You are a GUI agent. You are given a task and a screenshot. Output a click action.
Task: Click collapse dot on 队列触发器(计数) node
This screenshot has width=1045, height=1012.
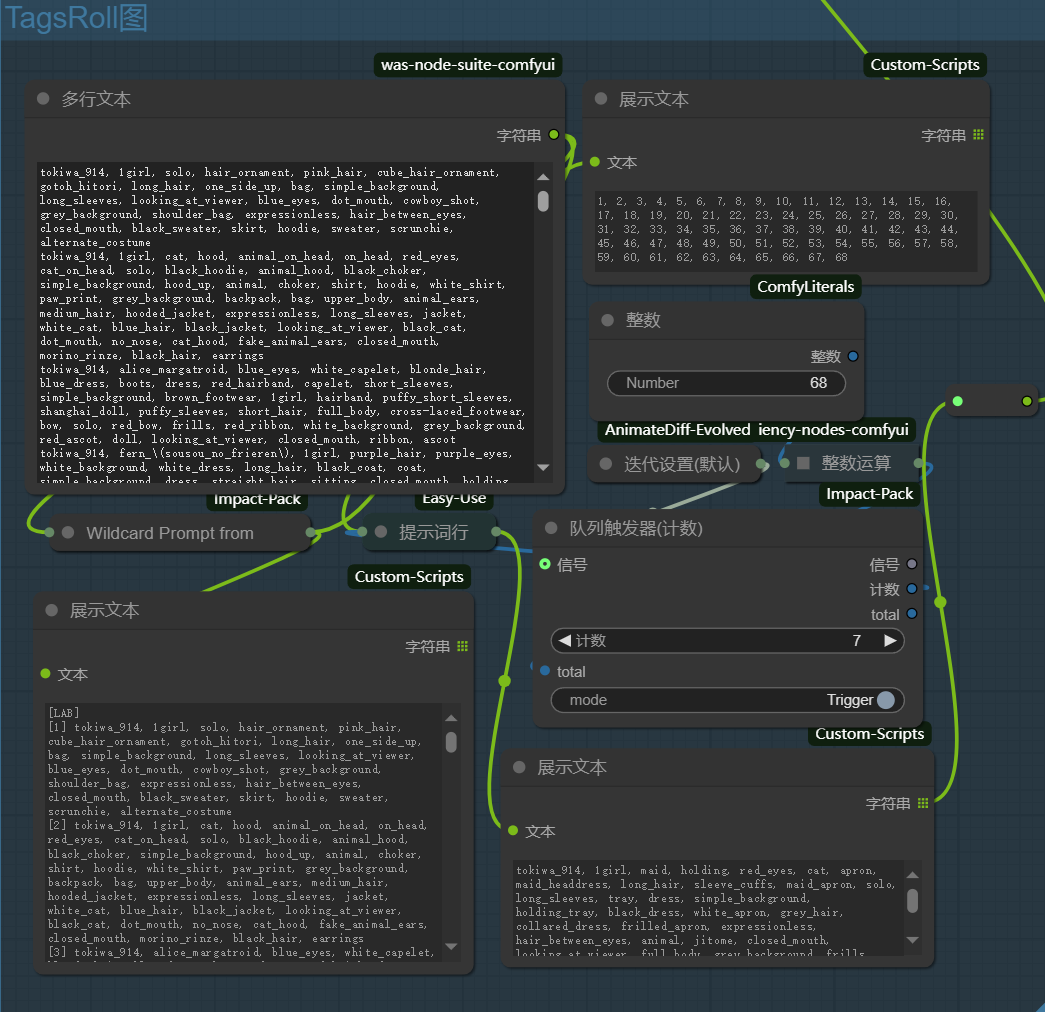(551, 528)
